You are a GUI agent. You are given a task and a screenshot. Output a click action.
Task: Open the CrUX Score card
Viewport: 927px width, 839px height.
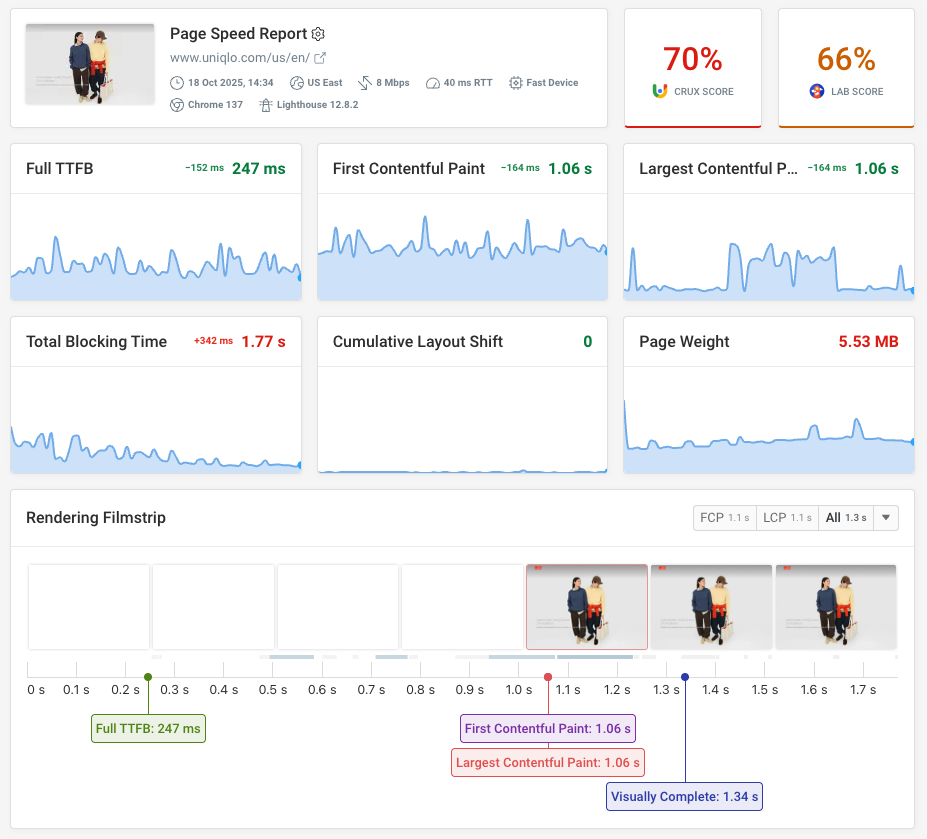(x=693, y=69)
